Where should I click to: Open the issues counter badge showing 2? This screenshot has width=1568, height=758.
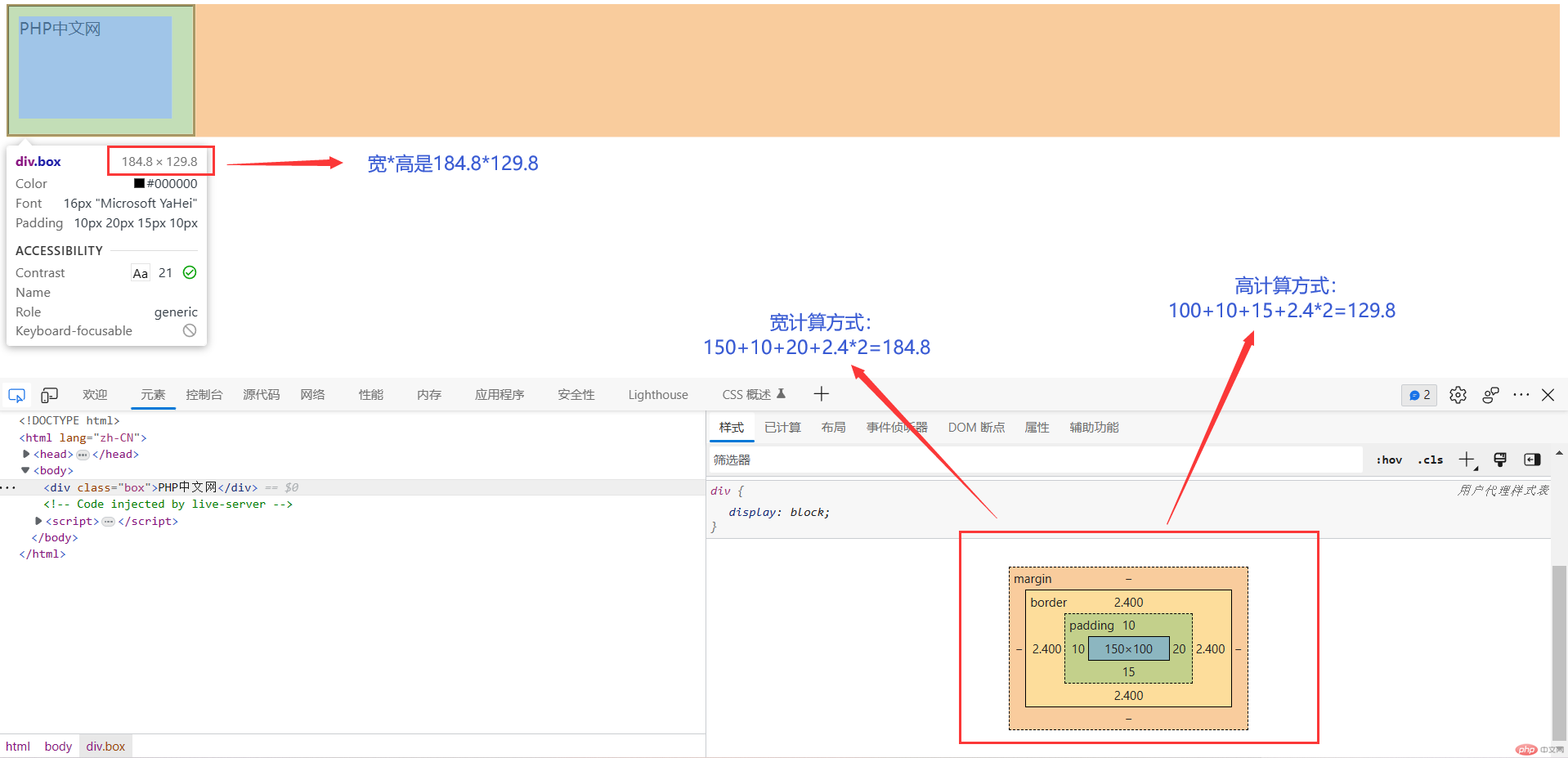pyautogui.click(x=1419, y=395)
